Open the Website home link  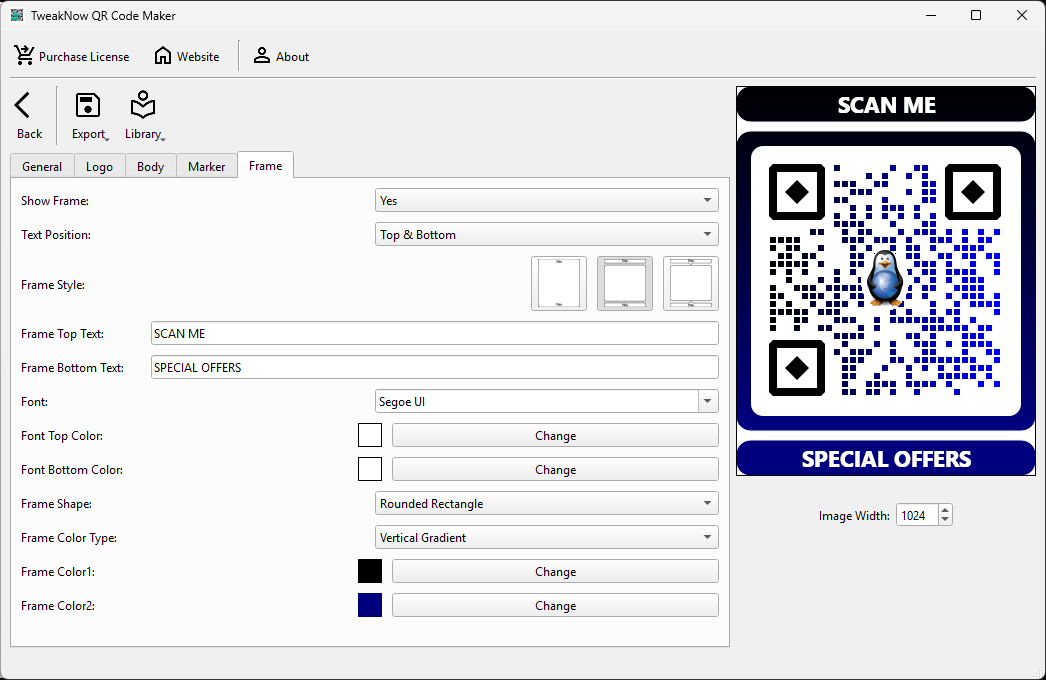click(187, 56)
